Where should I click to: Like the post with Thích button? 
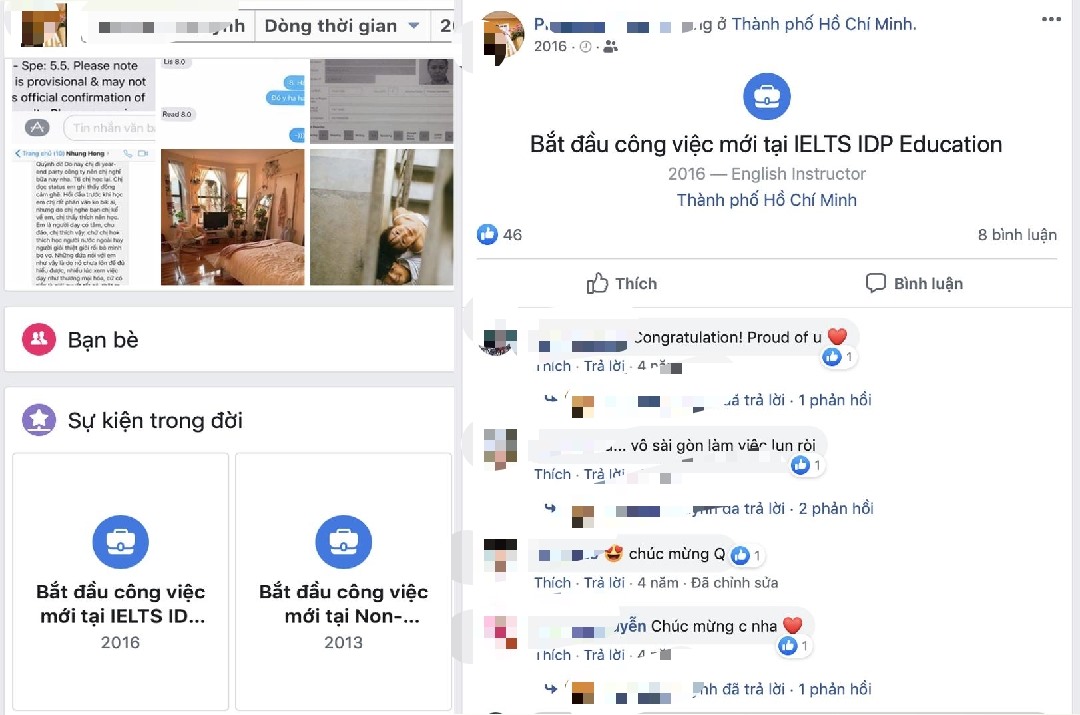click(622, 284)
